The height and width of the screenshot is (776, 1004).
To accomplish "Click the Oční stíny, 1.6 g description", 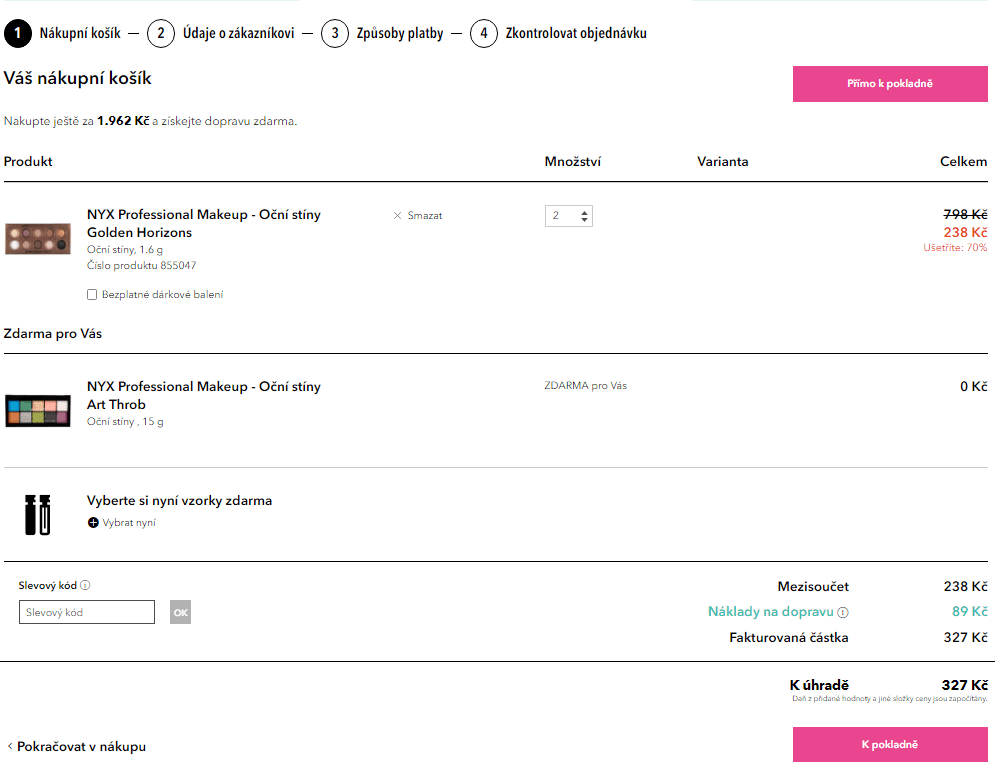I will click(x=125, y=250).
